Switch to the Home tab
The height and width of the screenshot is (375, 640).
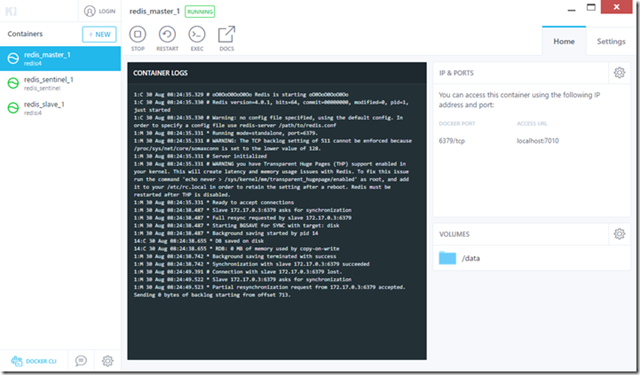pos(564,41)
